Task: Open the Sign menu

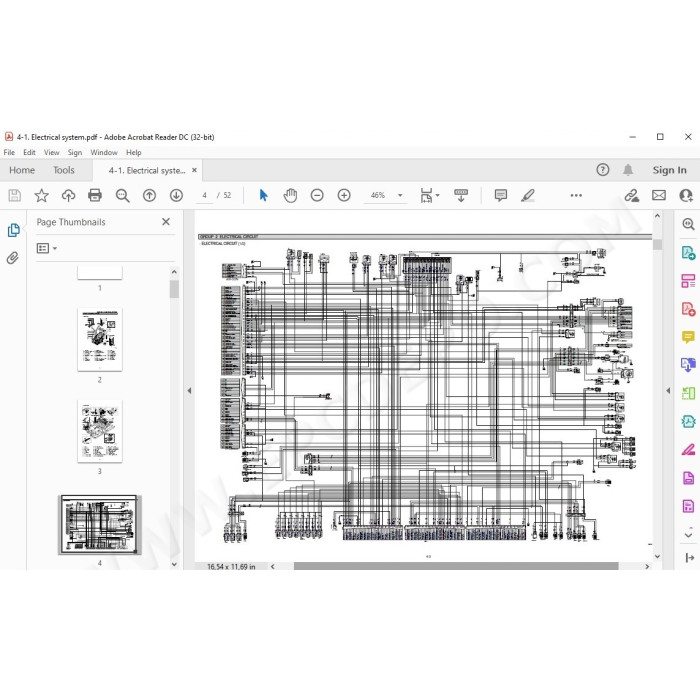Action: coord(75,152)
